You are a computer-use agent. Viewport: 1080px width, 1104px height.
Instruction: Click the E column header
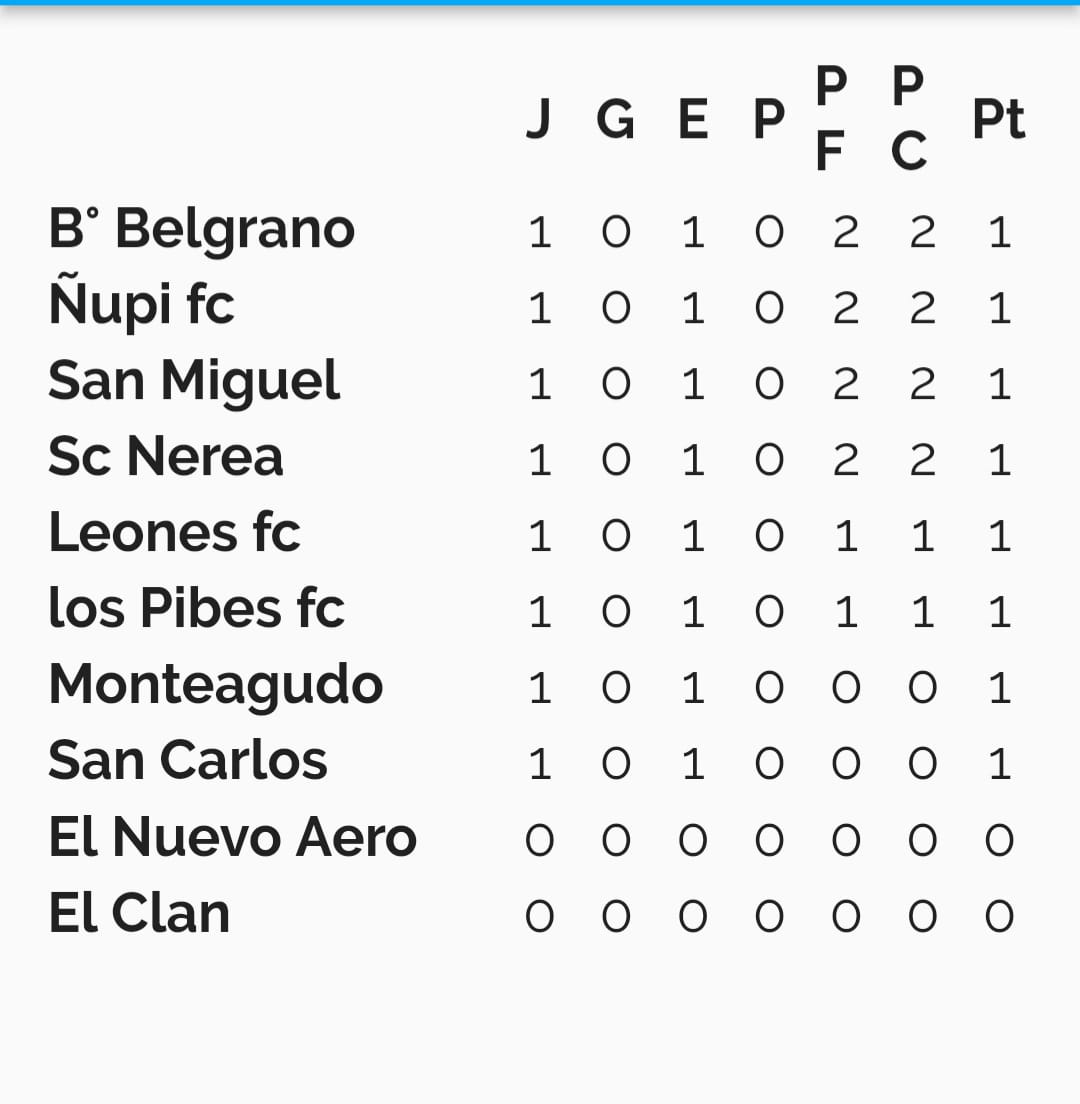tap(693, 119)
